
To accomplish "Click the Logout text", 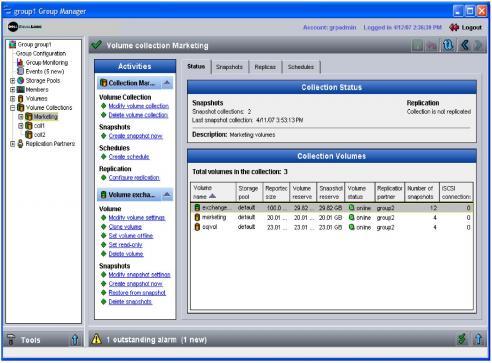I will 471,27.
